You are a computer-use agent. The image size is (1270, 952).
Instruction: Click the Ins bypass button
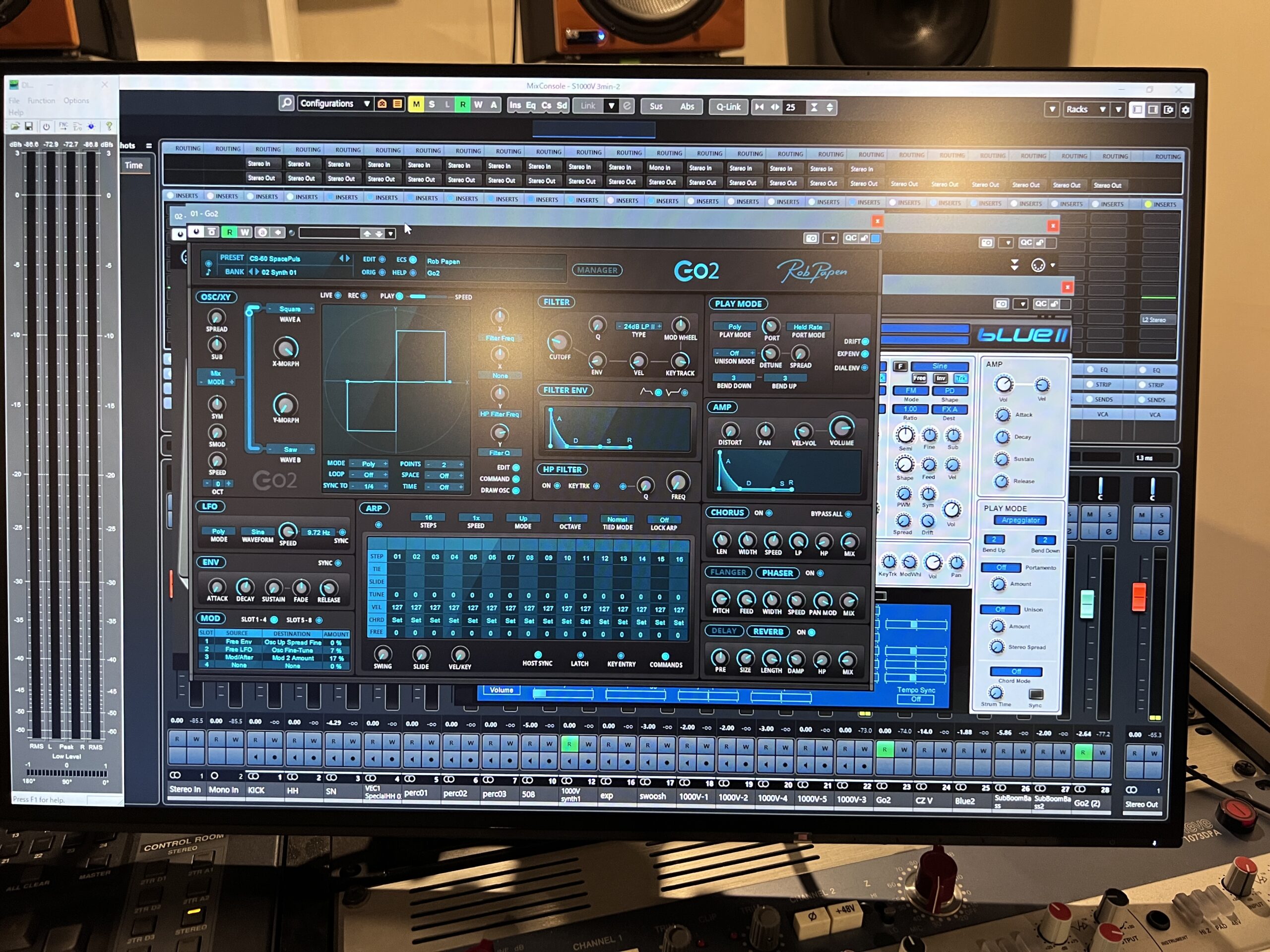coord(515,106)
